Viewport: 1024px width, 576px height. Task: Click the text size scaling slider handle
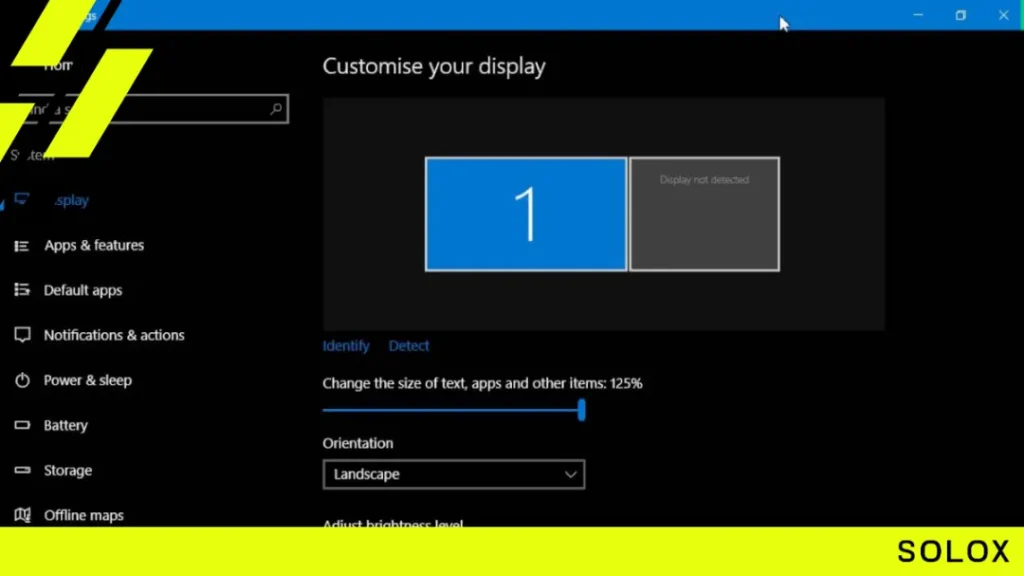[x=581, y=410]
